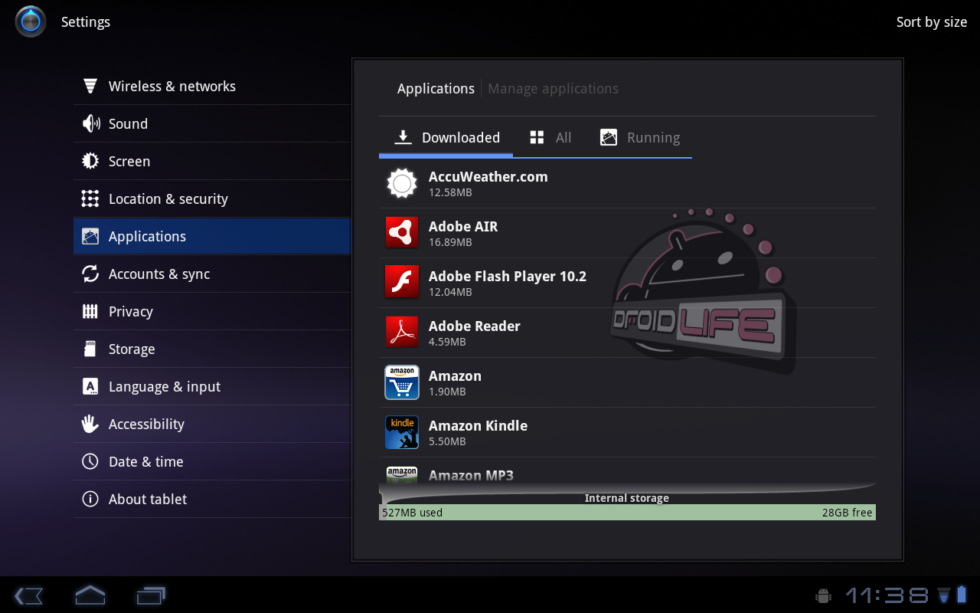Tap the Location & security grid icon
The height and width of the screenshot is (613, 980).
[90, 199]
